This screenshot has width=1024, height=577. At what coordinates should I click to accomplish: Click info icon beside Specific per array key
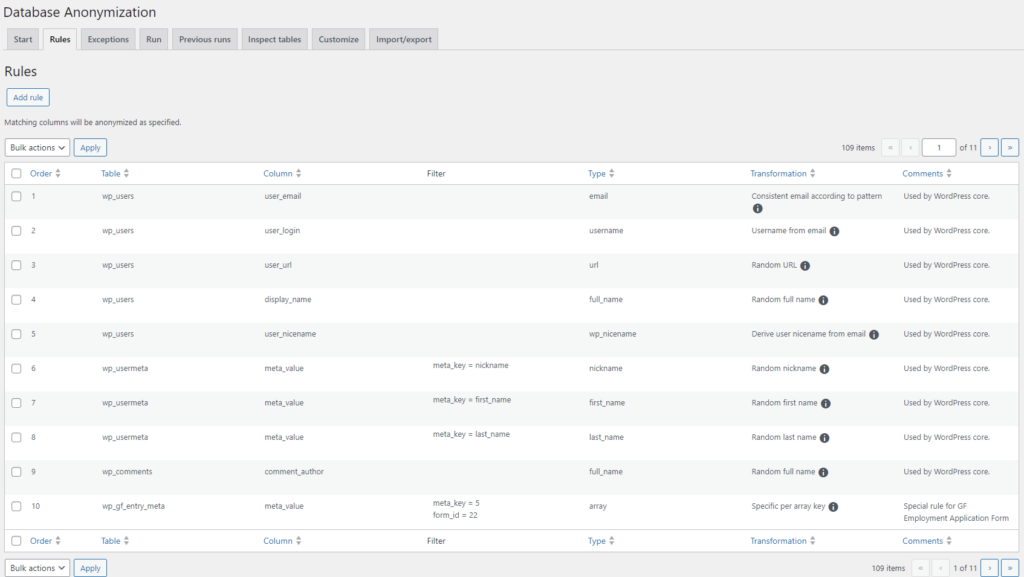(833, 507)
